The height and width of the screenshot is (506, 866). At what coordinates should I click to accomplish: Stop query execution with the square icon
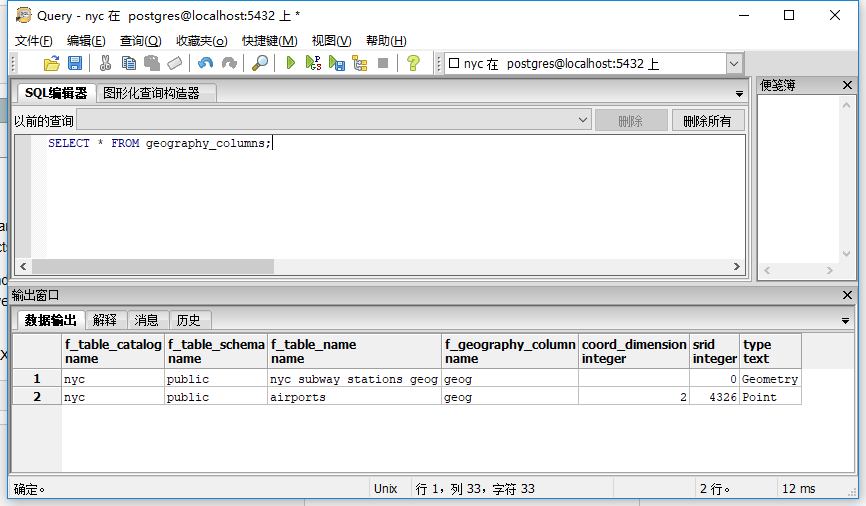click(383, 64)
